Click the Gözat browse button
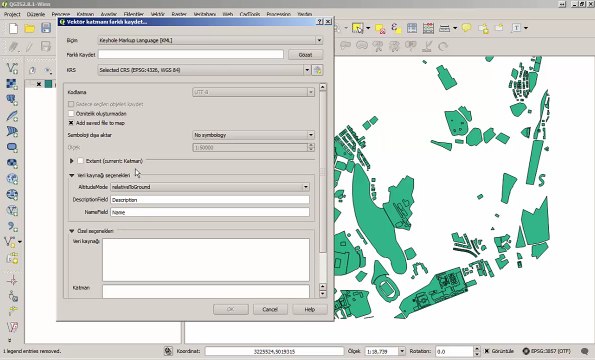The image size is (595, 360). pyautogui.click(x=305, y=55)
